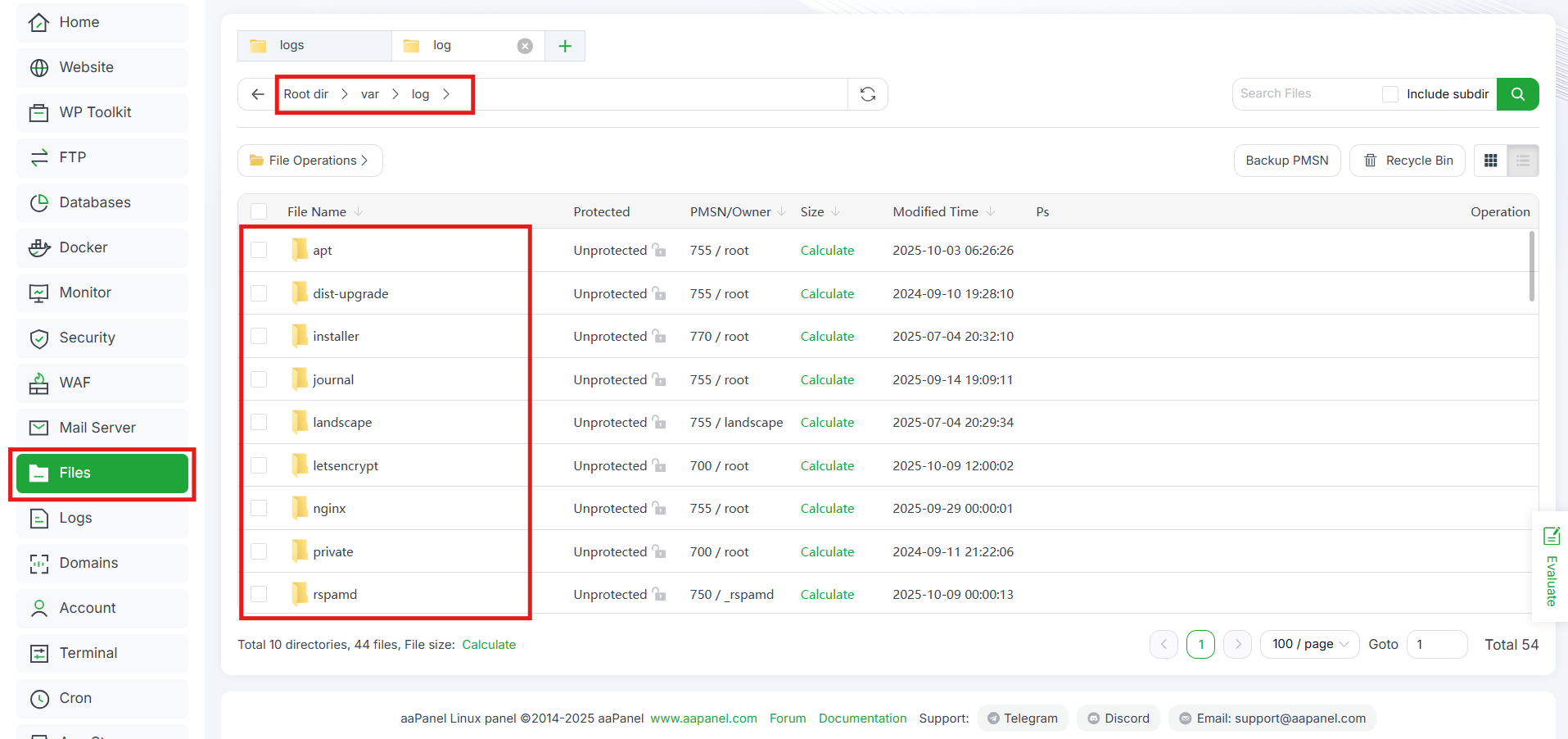This screenshot has height=739, width=1568.
Task: Check the box for nginx folder
Action: point(259,508)
